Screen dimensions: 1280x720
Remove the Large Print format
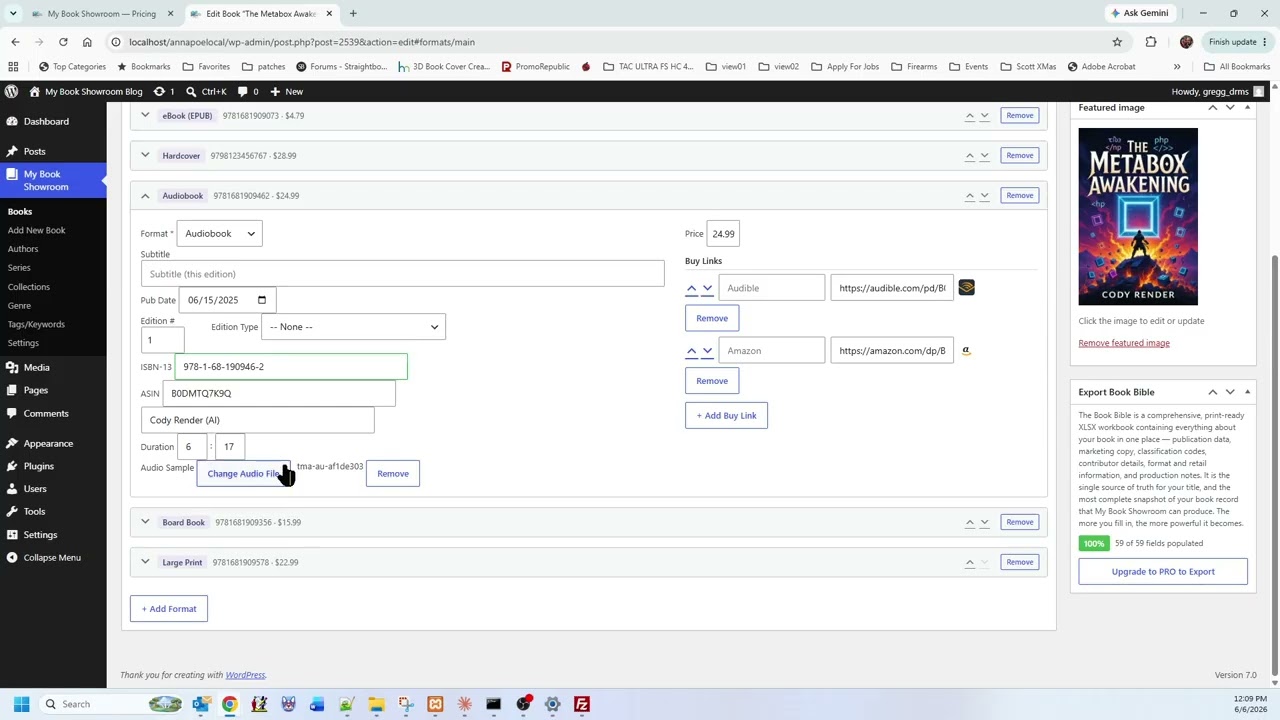(1020, 562)
